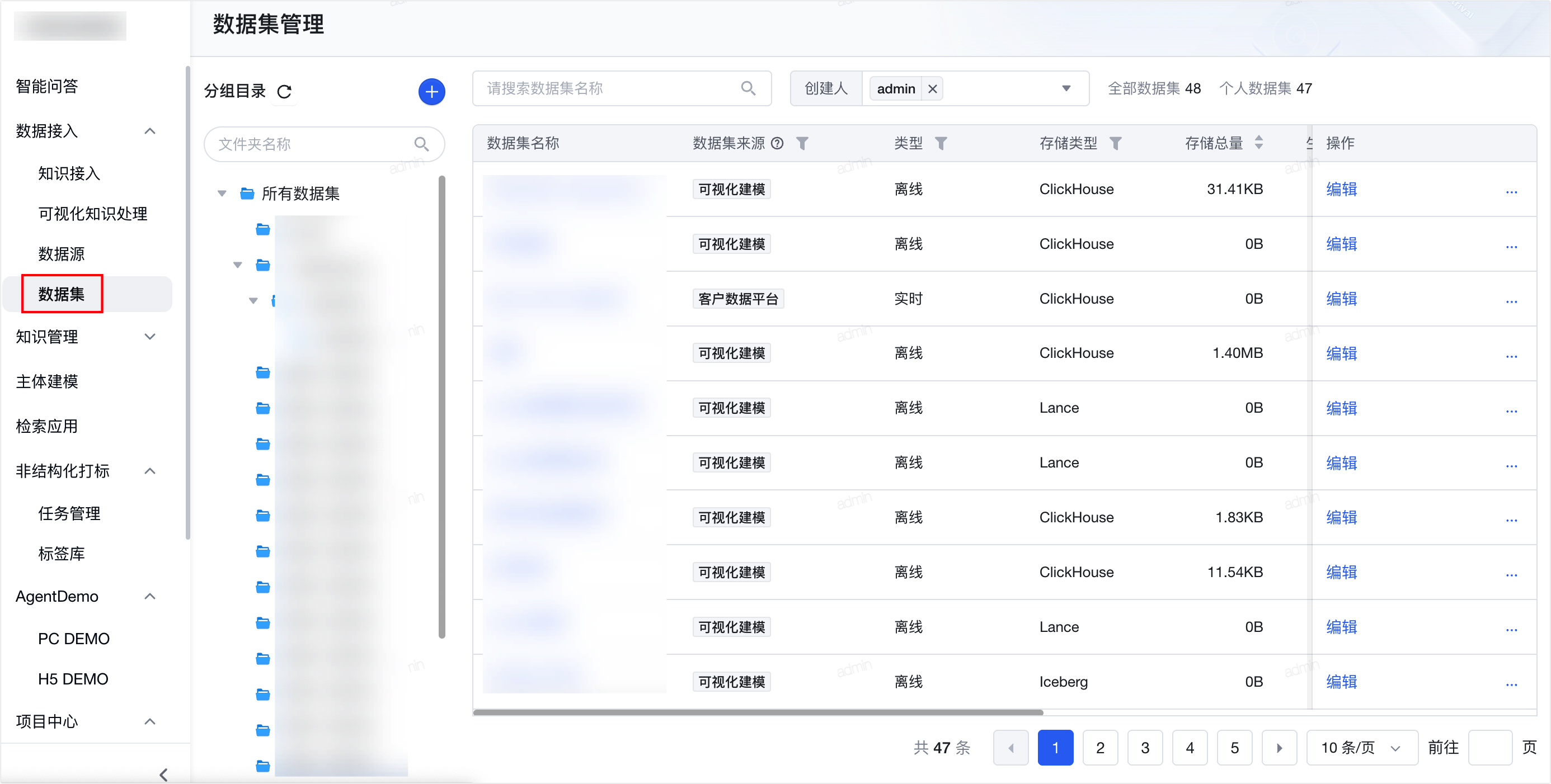Select page 1 in the pagination
The height and width of the screenshot is (784, 1551).
click(x=1055, y=748)
